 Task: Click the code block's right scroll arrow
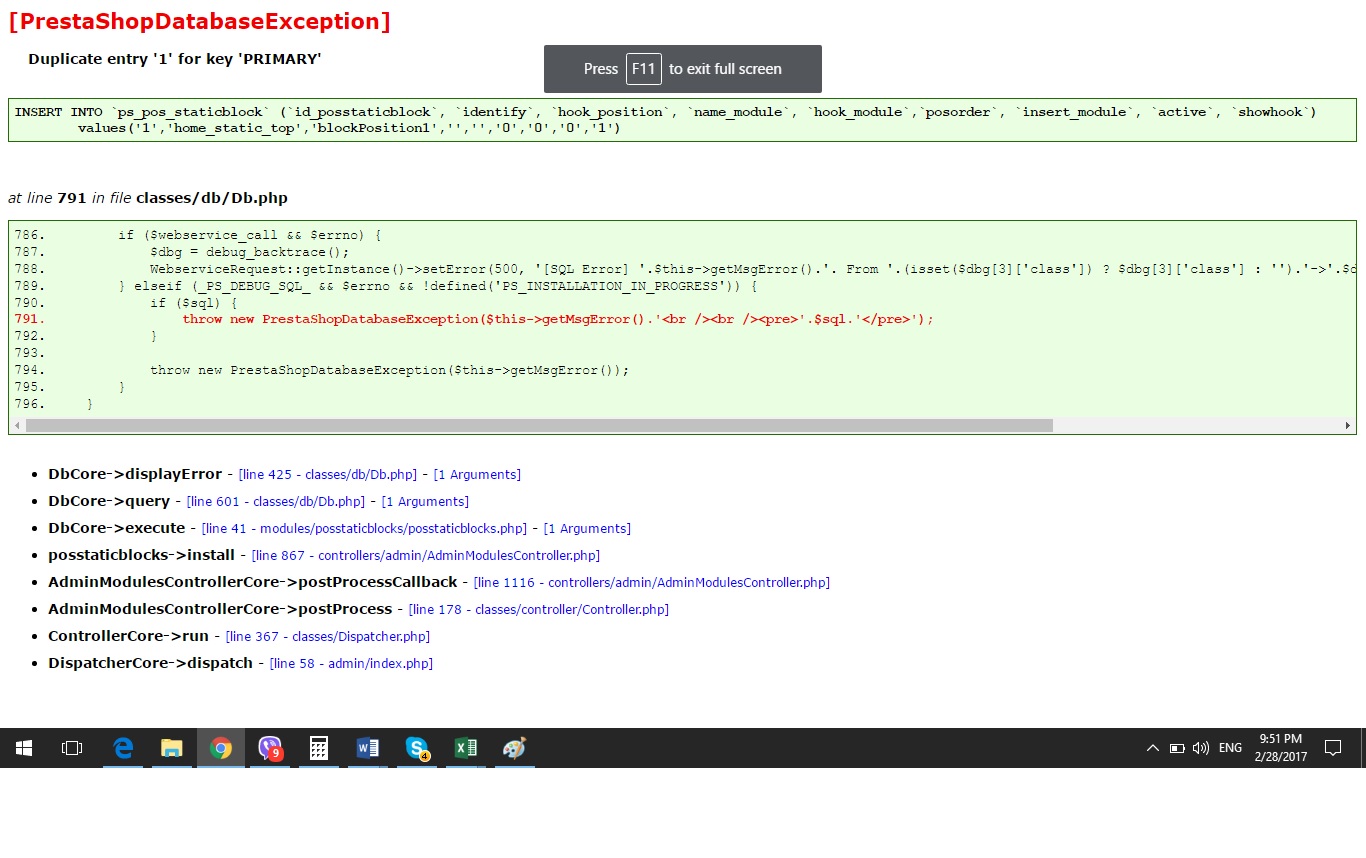click(x=1347, y=426)
